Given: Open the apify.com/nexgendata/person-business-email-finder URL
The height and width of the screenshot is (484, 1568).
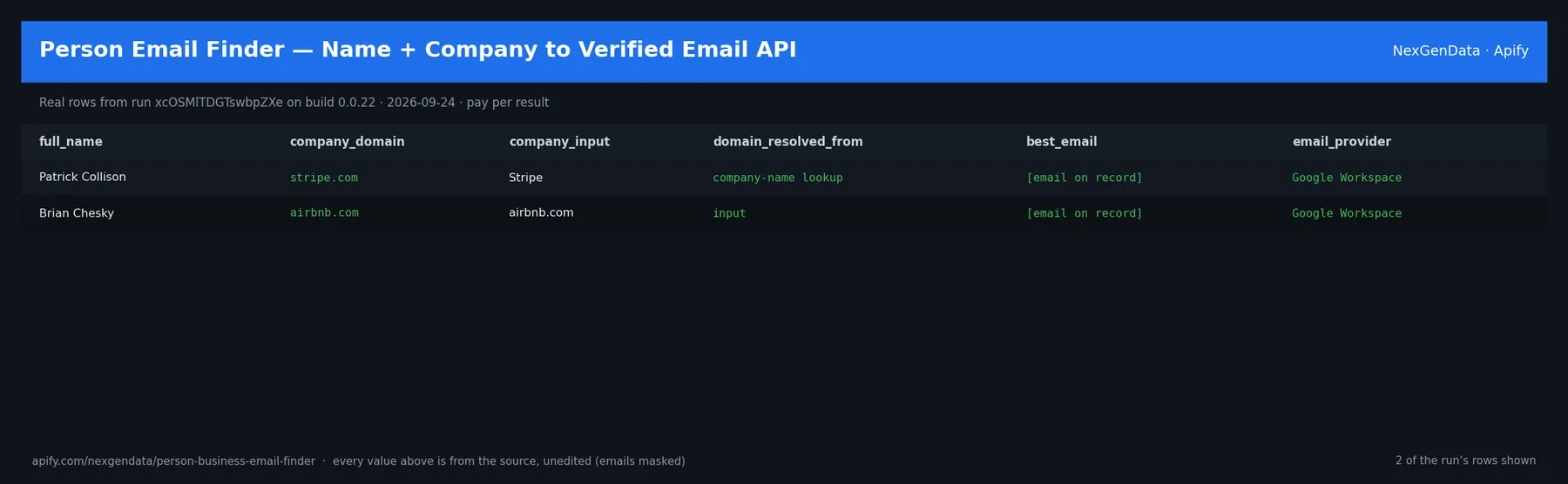Looking at the screenshot, I should [173, 461].
